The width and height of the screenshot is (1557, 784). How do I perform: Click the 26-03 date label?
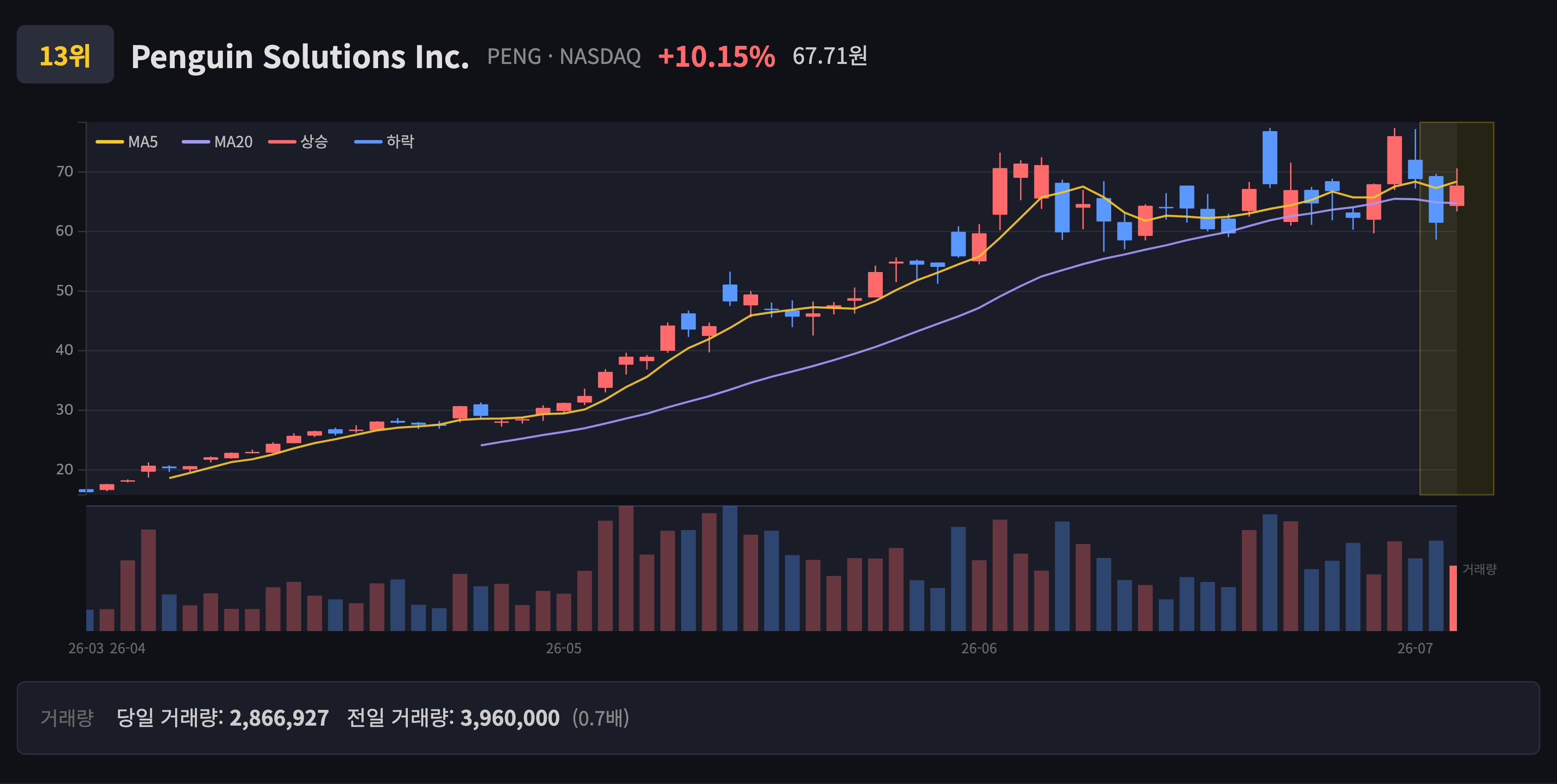click(86, 649)
